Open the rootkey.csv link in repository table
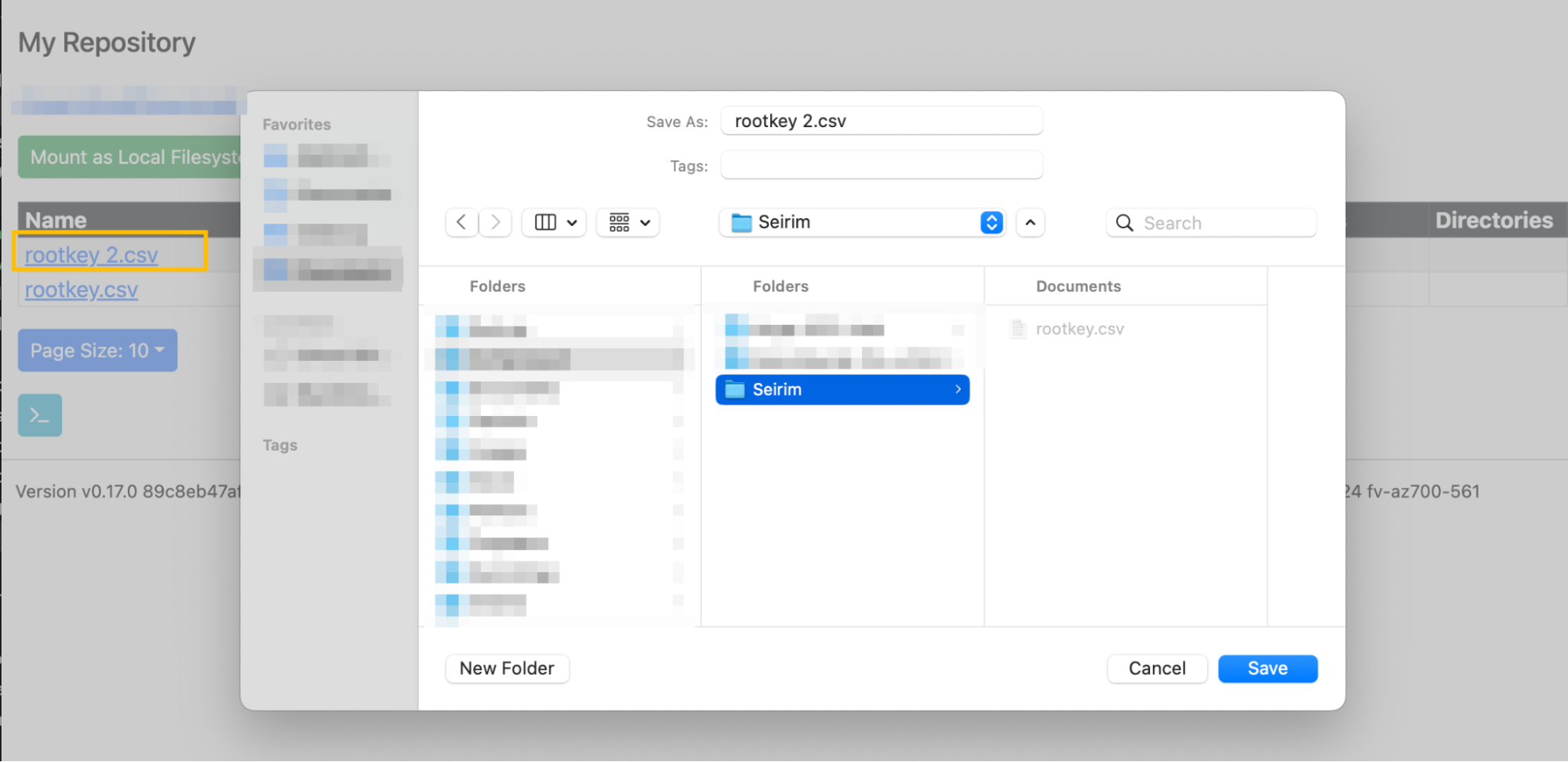Image resolution: width=1568 pixels, height=762 pixels. (x=82, y=290)
